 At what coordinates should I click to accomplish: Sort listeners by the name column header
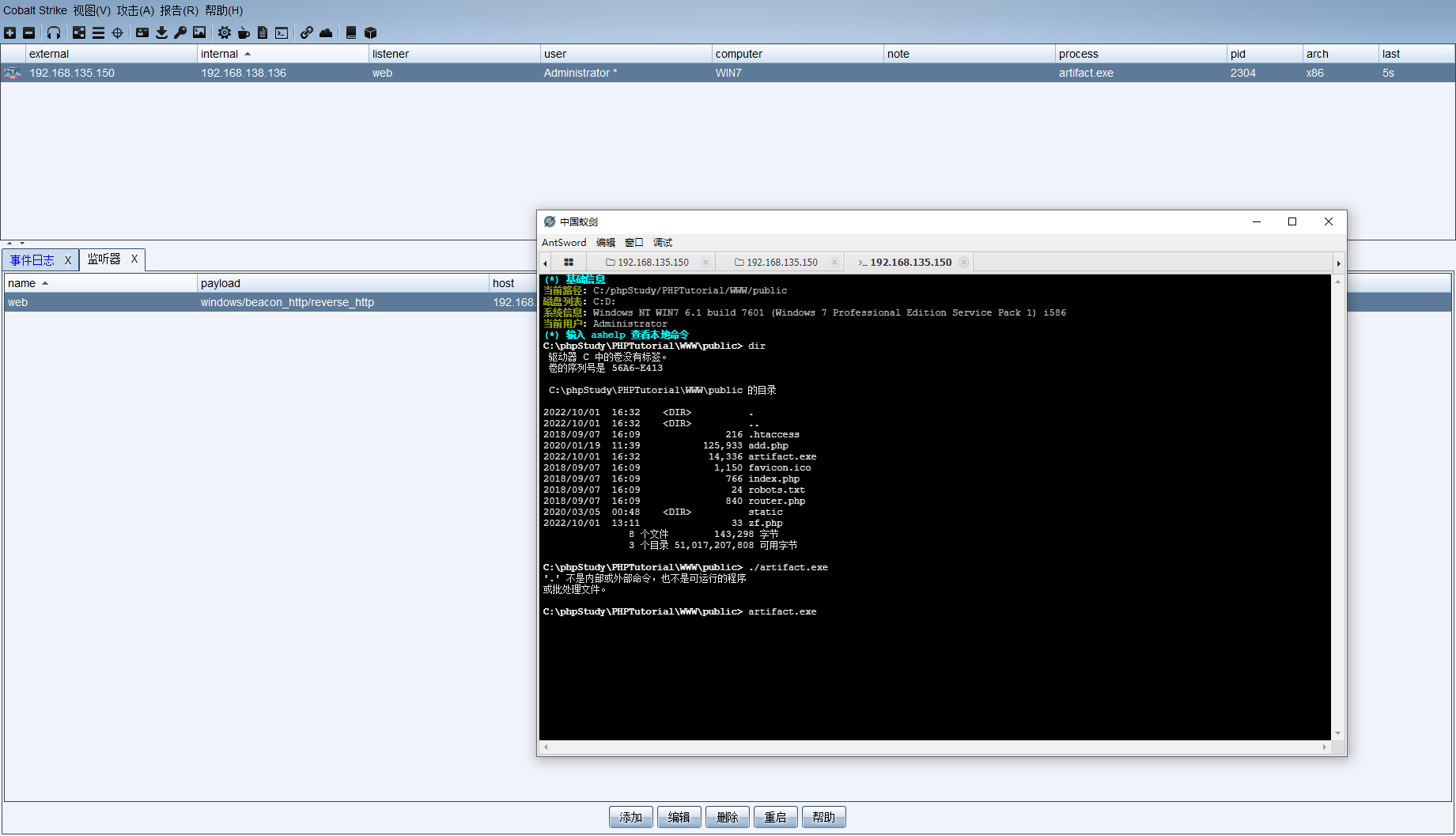tap(100, 283)
